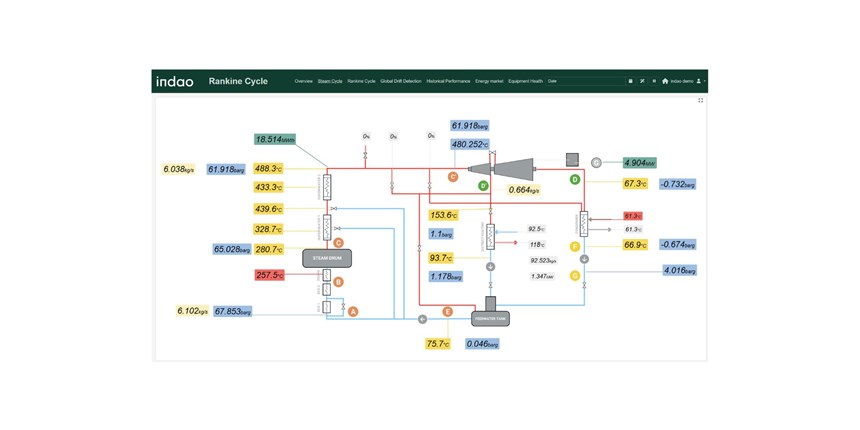Click the 18.514 MWth heat input value

[275, 140]
